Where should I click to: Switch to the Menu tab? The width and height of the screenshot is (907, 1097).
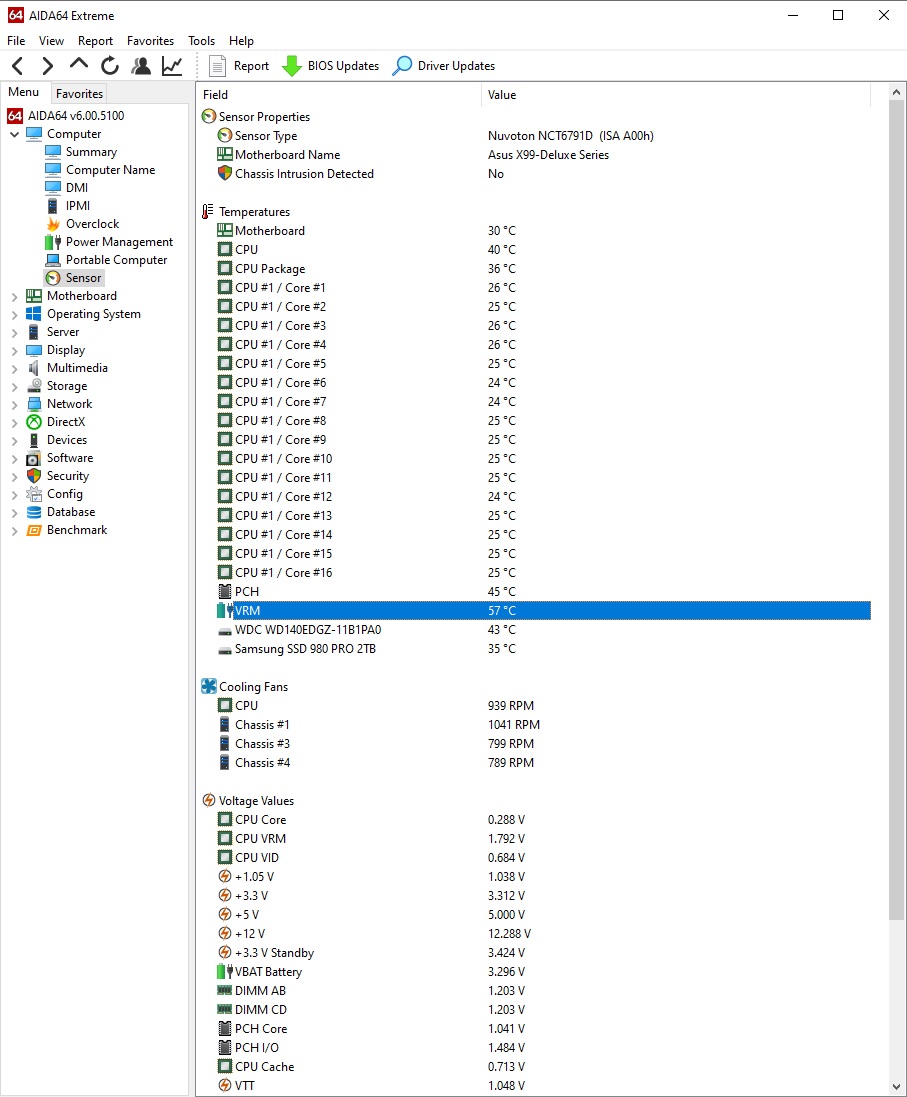coord(24,92)
